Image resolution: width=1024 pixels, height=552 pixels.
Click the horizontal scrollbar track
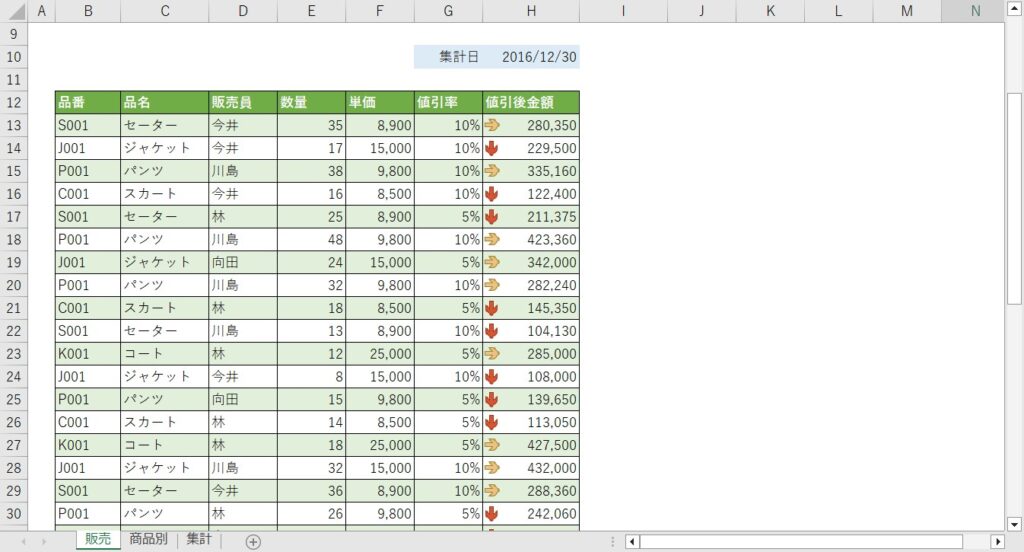(800, 541)
